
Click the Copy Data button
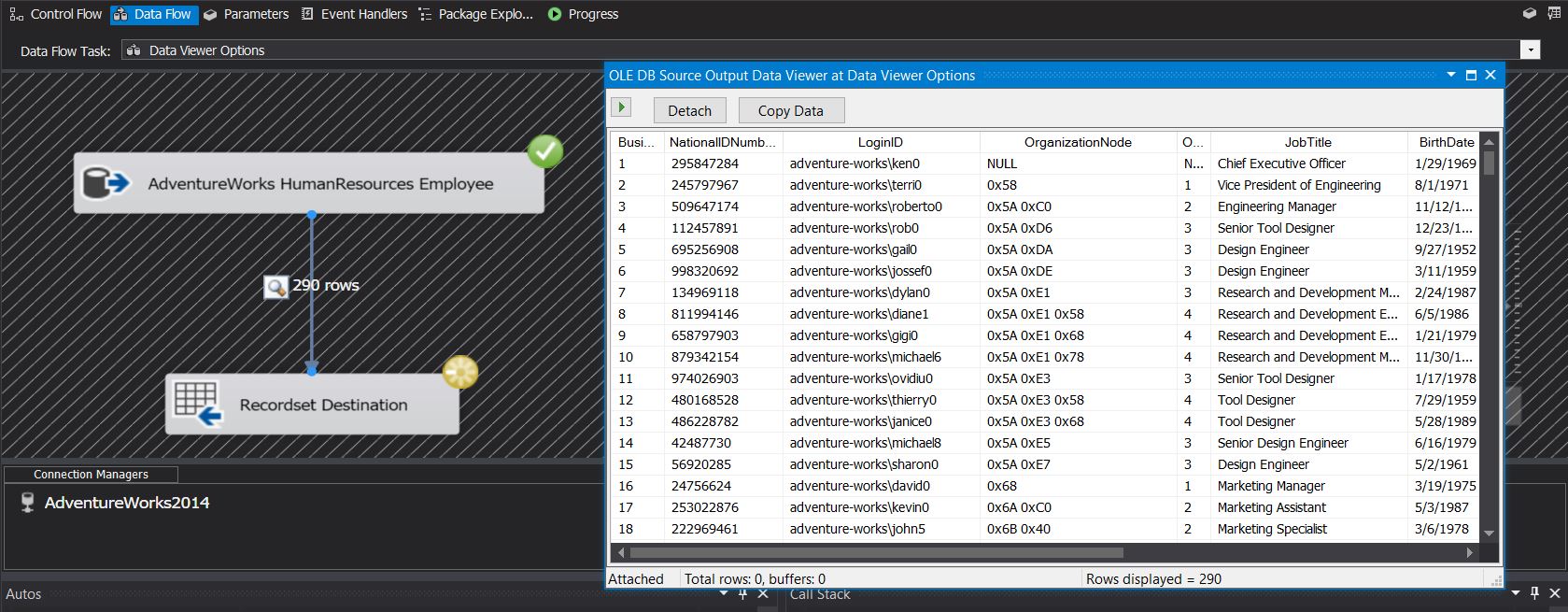[791, 110]
